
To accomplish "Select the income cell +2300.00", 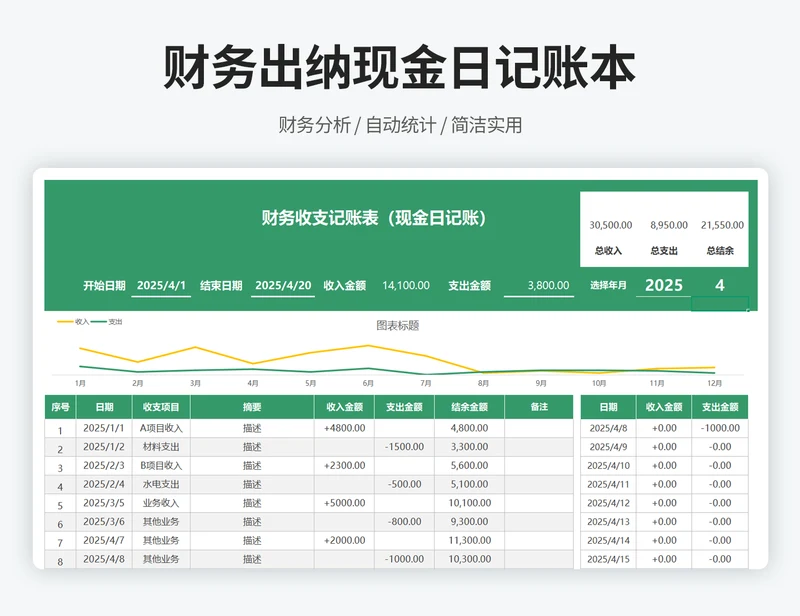I will (x=344, y=465).
